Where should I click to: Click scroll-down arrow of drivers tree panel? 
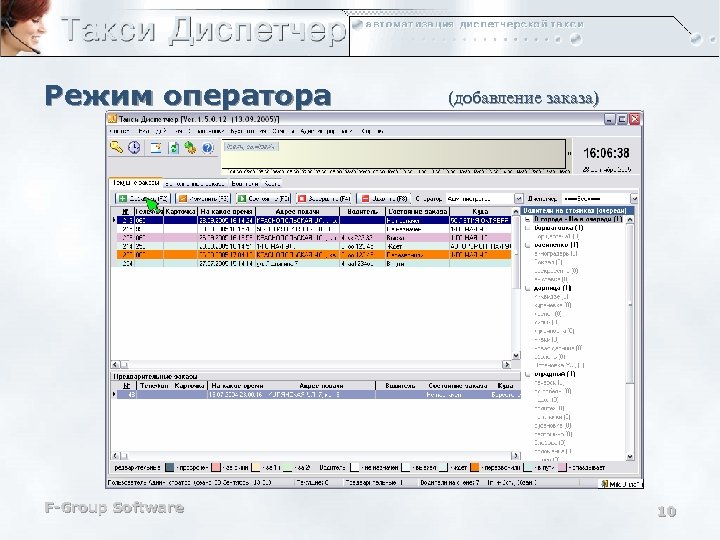630,456
